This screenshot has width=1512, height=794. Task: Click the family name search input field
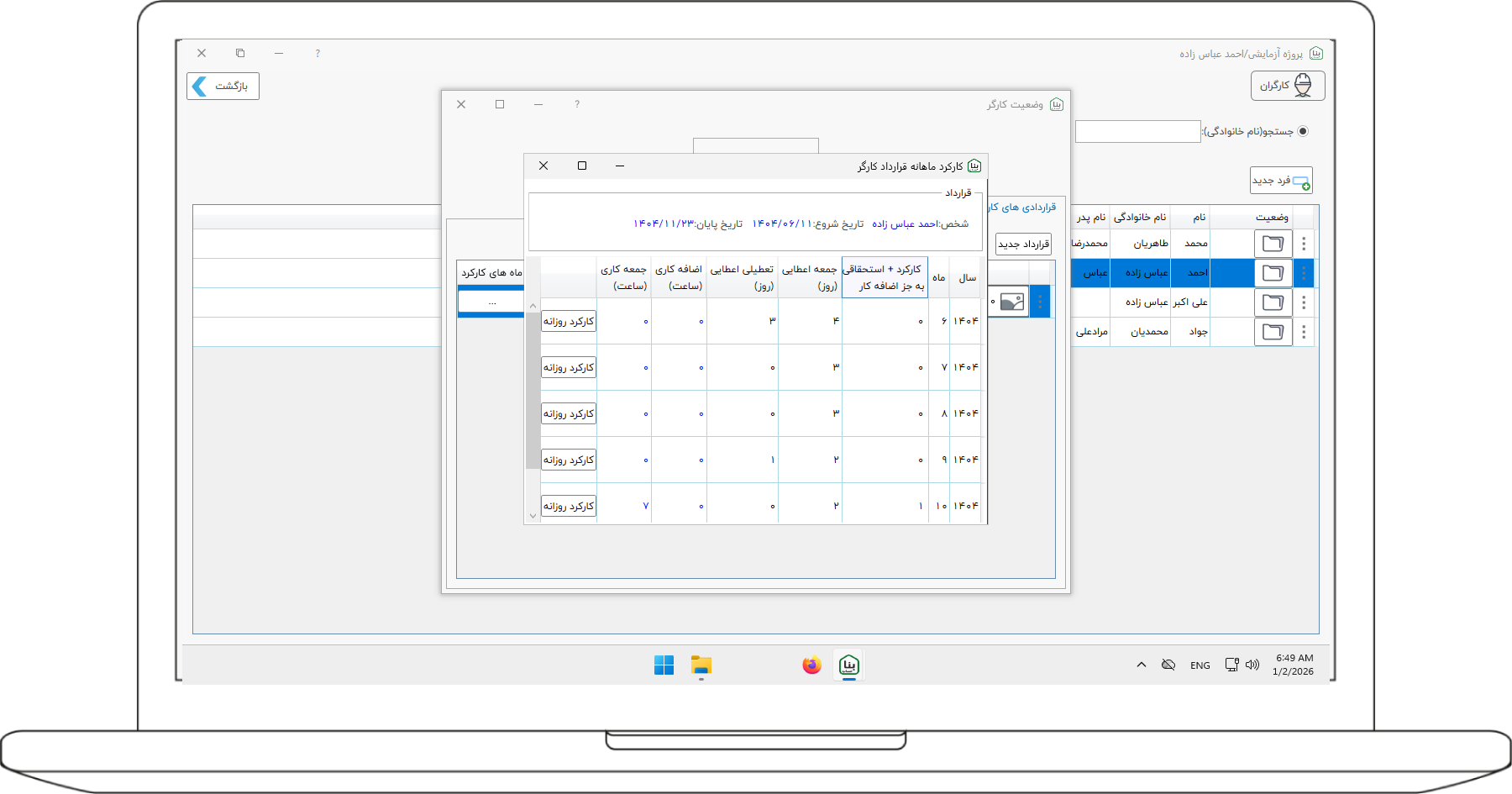[1137, 132]
